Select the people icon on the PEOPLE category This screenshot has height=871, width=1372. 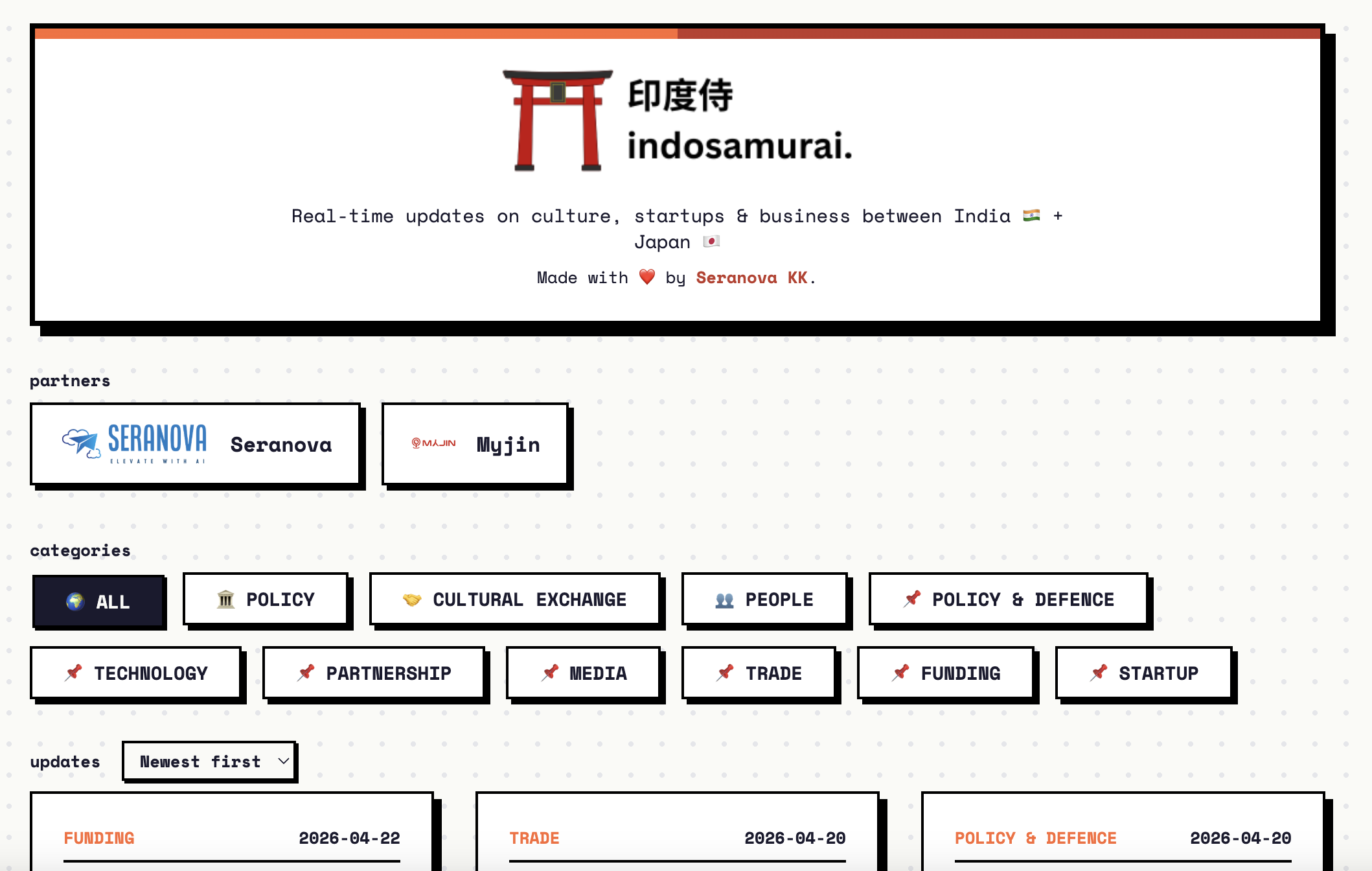click(725, 599)
